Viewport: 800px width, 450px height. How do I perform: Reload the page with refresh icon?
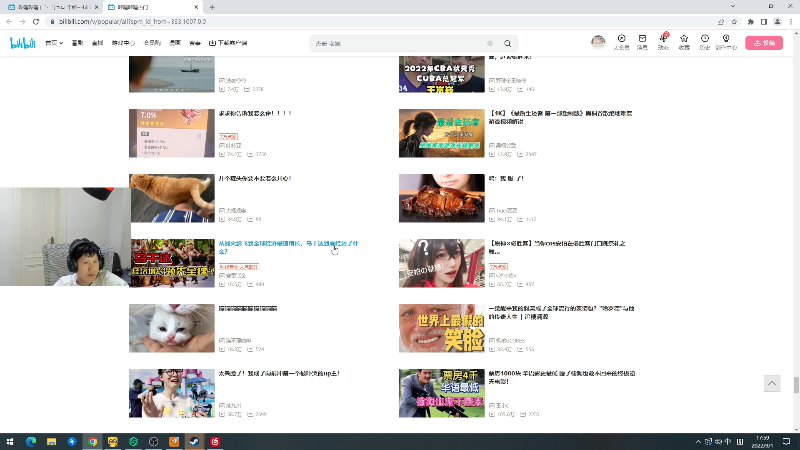36,21
